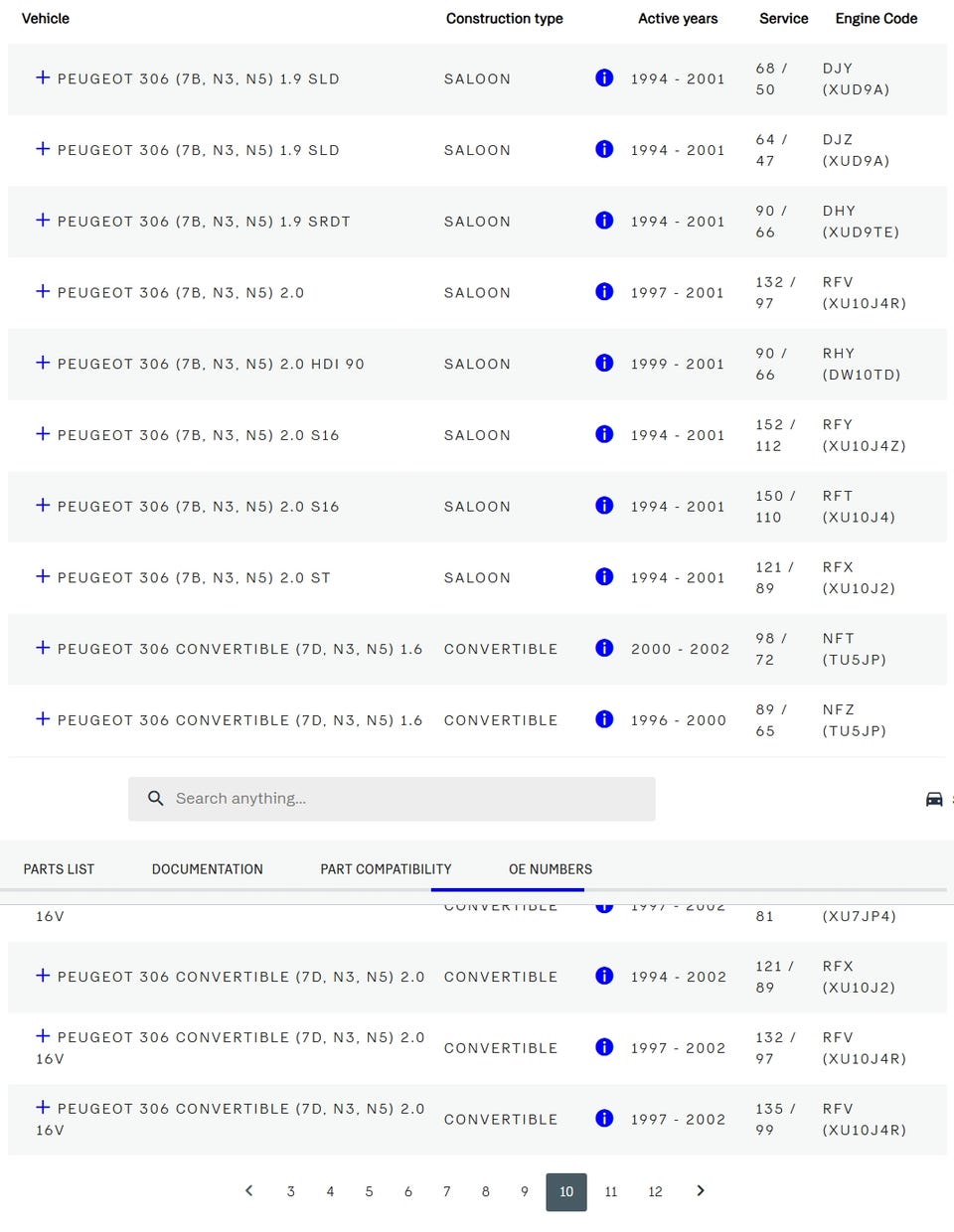Screen dimensions: 954x1232
Task: Expand the 306 2.0 saloon RFV row
Action: coord(43,291)
